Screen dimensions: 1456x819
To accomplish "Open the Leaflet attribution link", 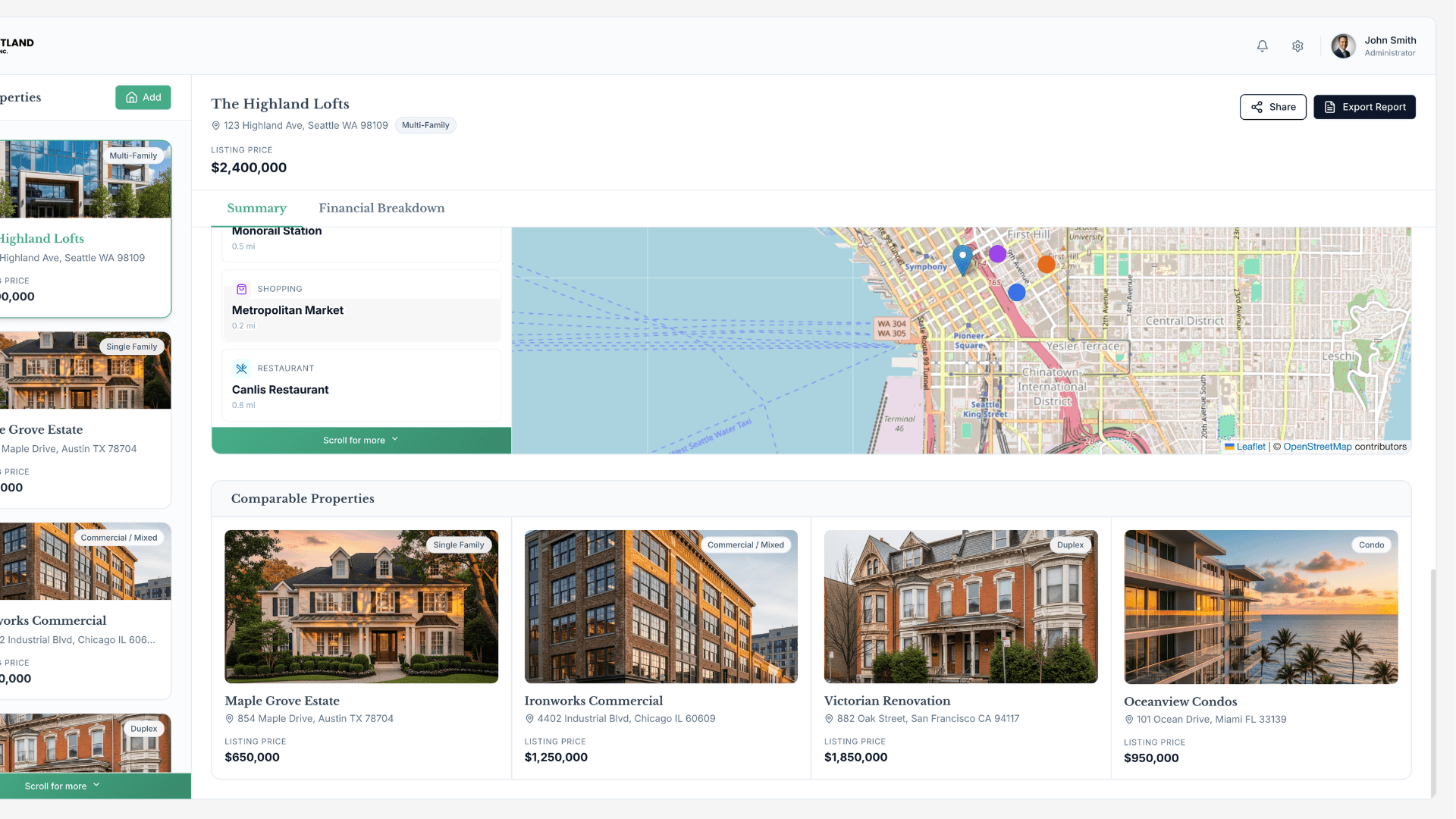I will click(1250, 447).
